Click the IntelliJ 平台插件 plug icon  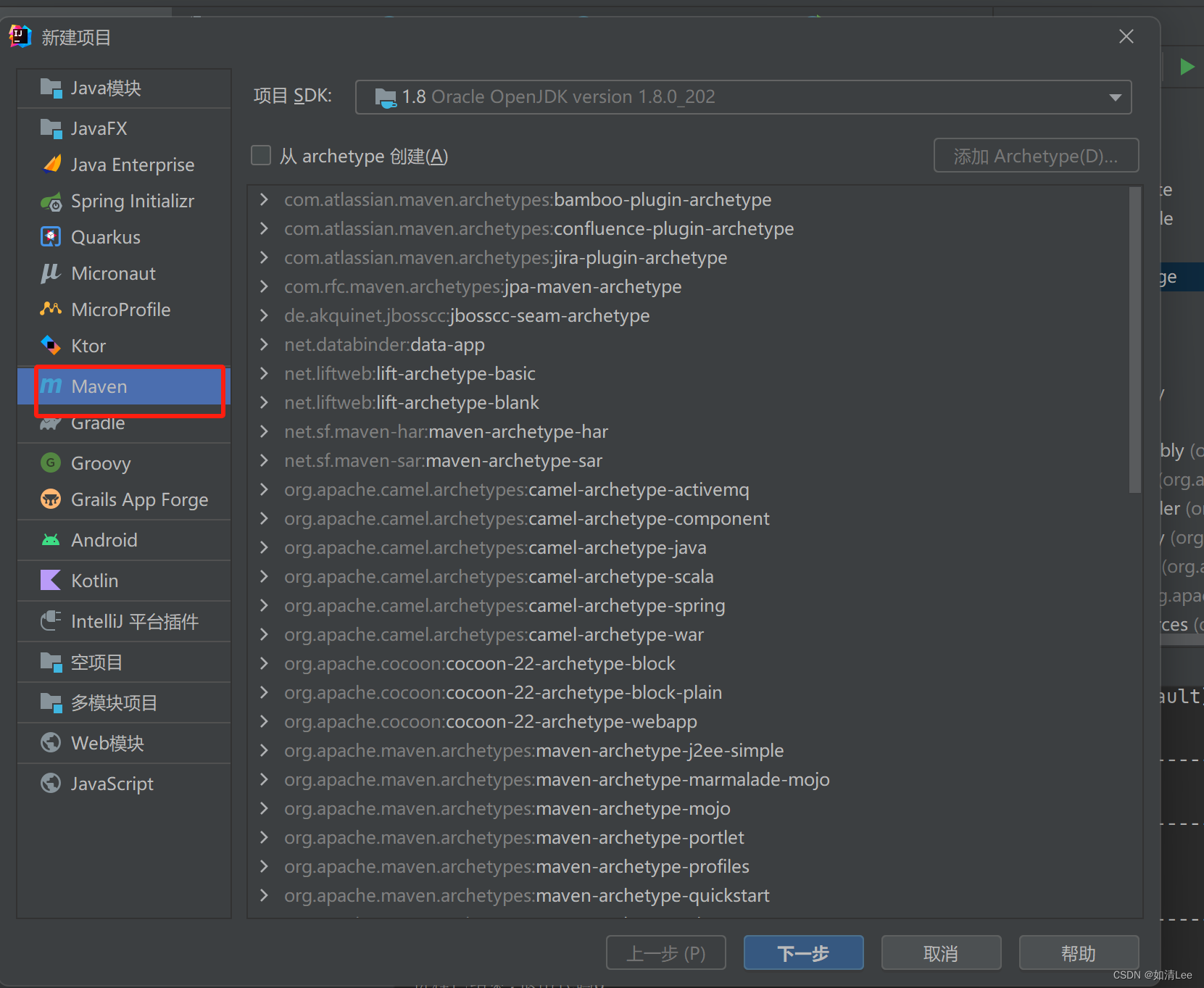(x=51, y=620)
